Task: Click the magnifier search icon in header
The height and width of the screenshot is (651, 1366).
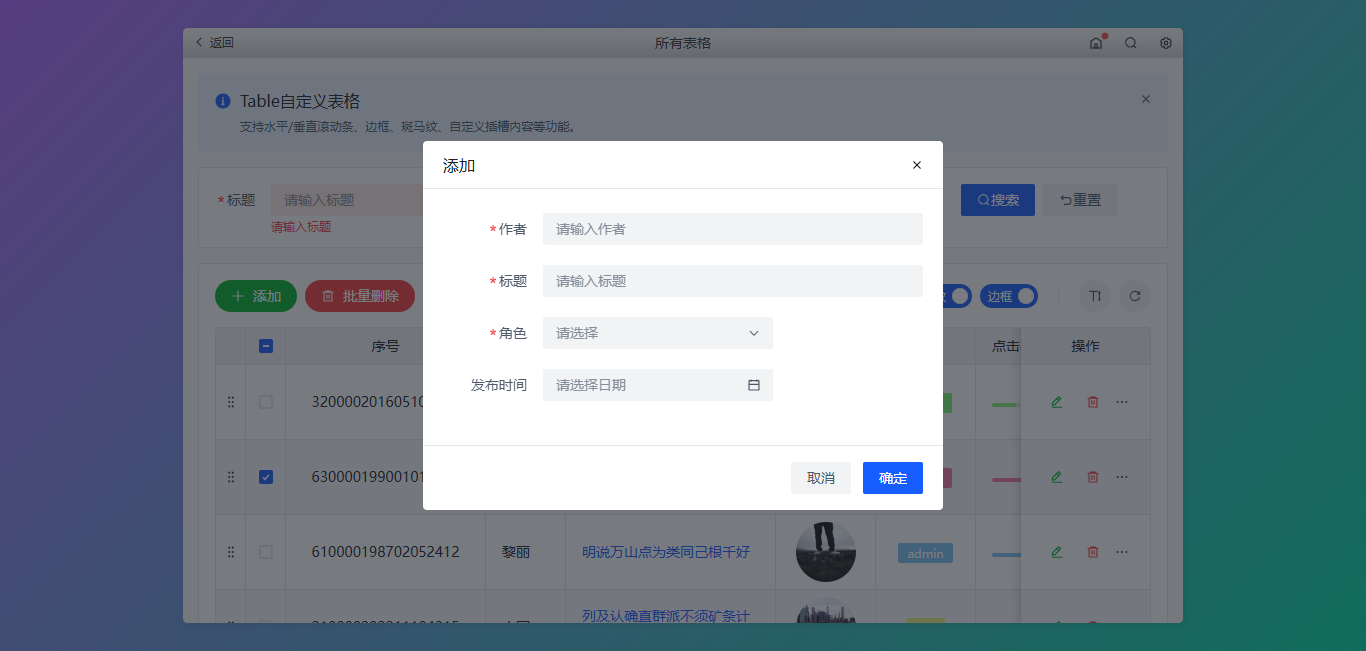Action: pyautogui.click(x=1131, y=43)
